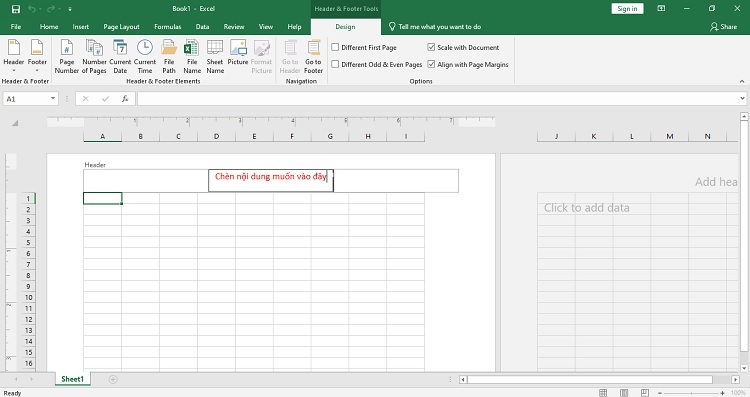Click the Insert Function fx icon
Screen dimensions: 750x397
point(125,99)
